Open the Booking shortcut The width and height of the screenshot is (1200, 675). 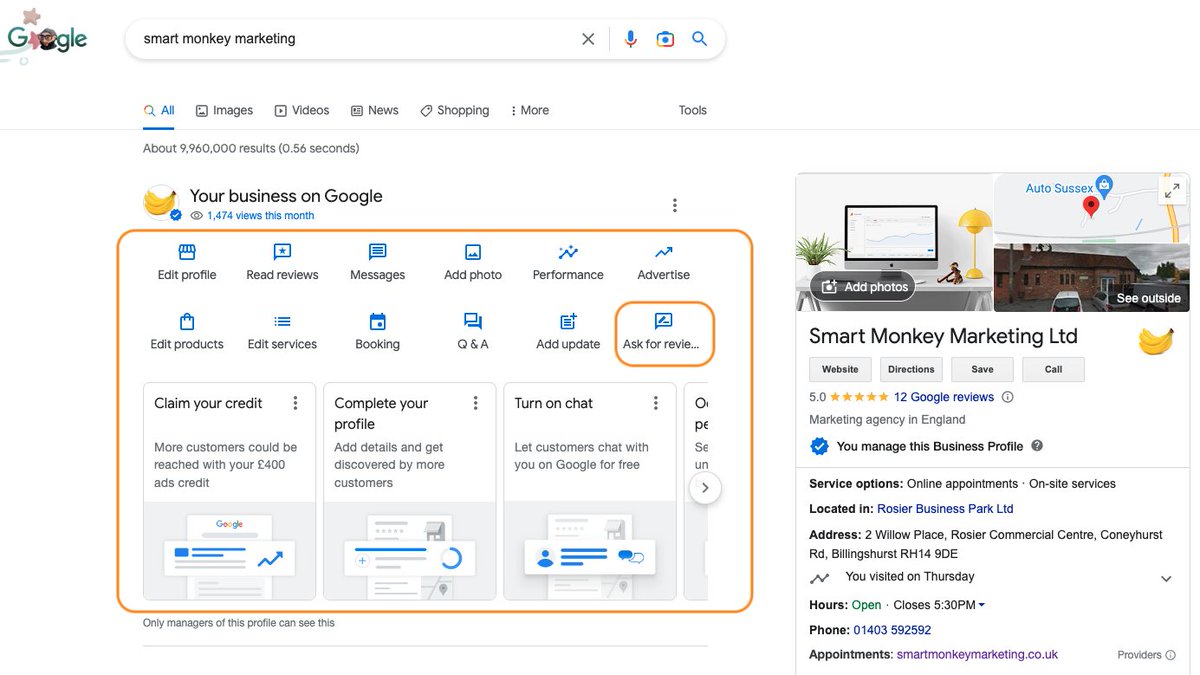pos(377,332)
